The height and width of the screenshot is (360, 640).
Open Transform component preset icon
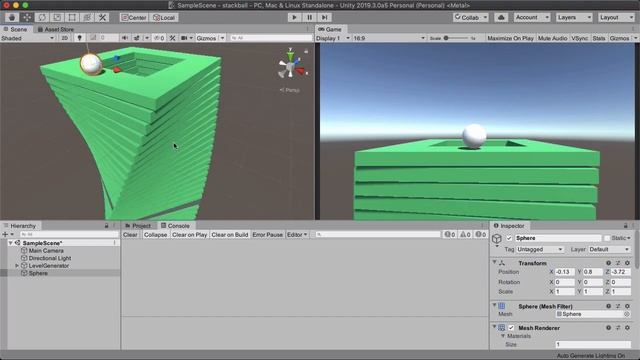click(x=618, y=263)
